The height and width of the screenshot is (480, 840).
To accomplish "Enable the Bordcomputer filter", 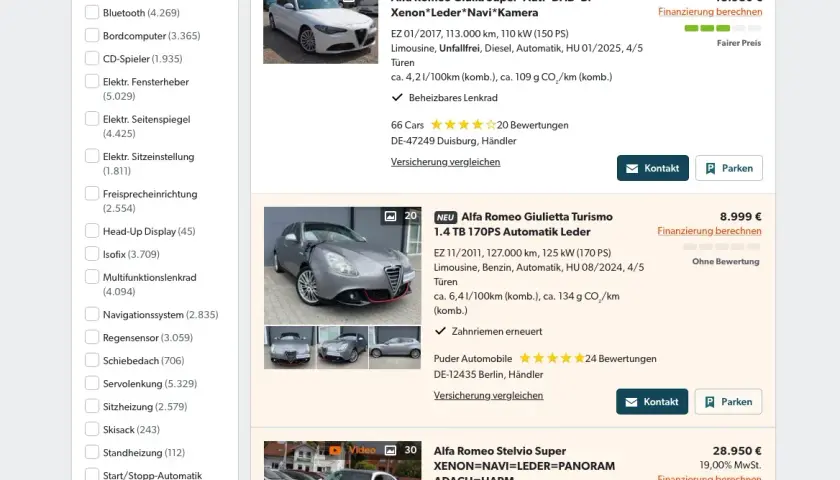I will point(92,35).
